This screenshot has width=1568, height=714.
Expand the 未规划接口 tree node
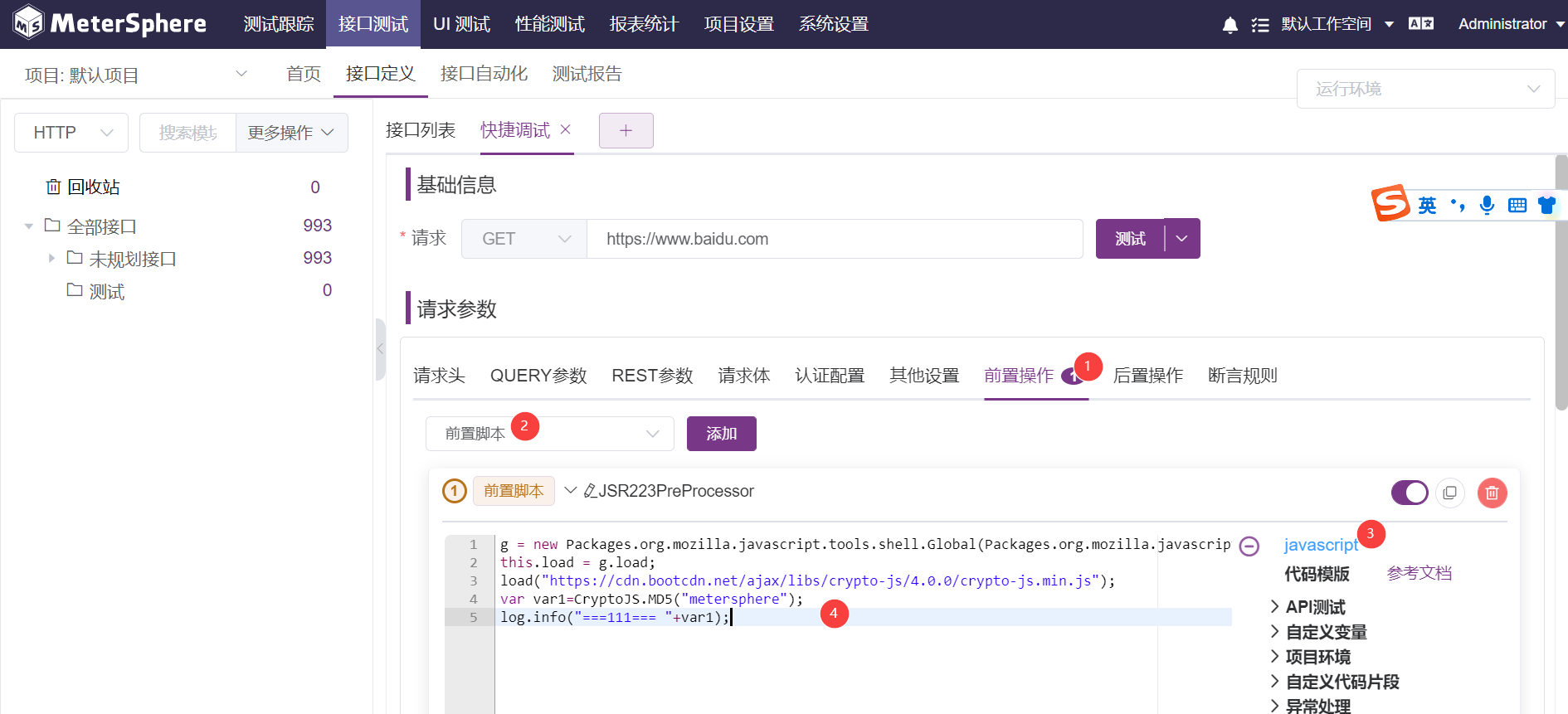[x=51, y=258]
